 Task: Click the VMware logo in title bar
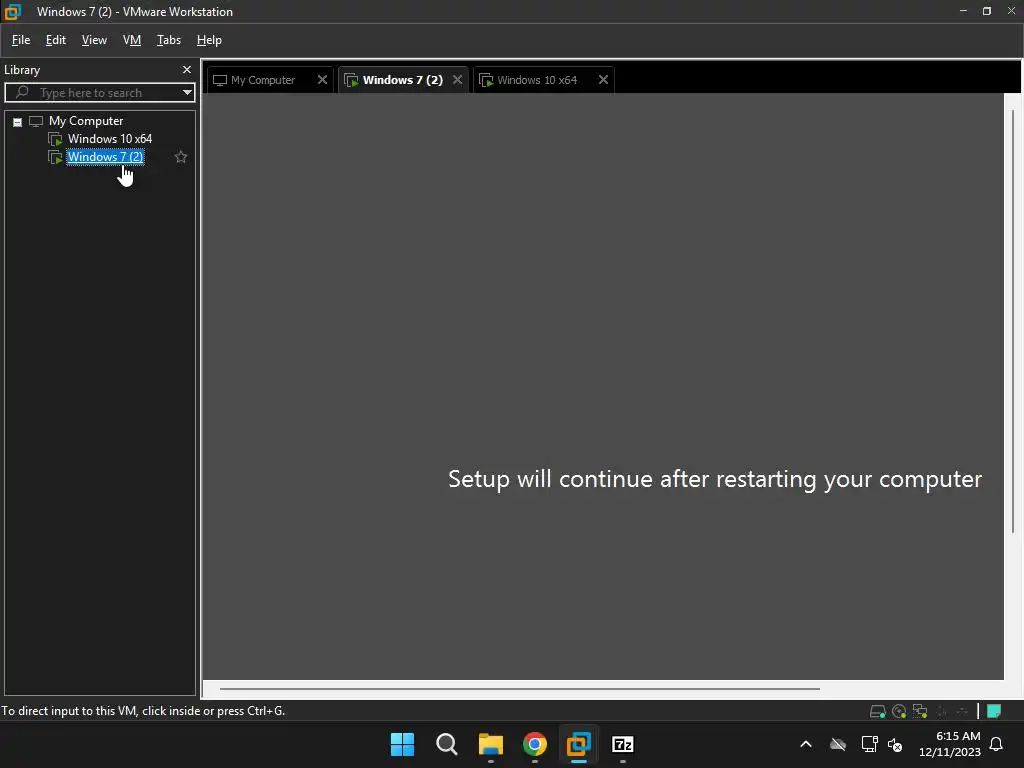tap(12, 11)
